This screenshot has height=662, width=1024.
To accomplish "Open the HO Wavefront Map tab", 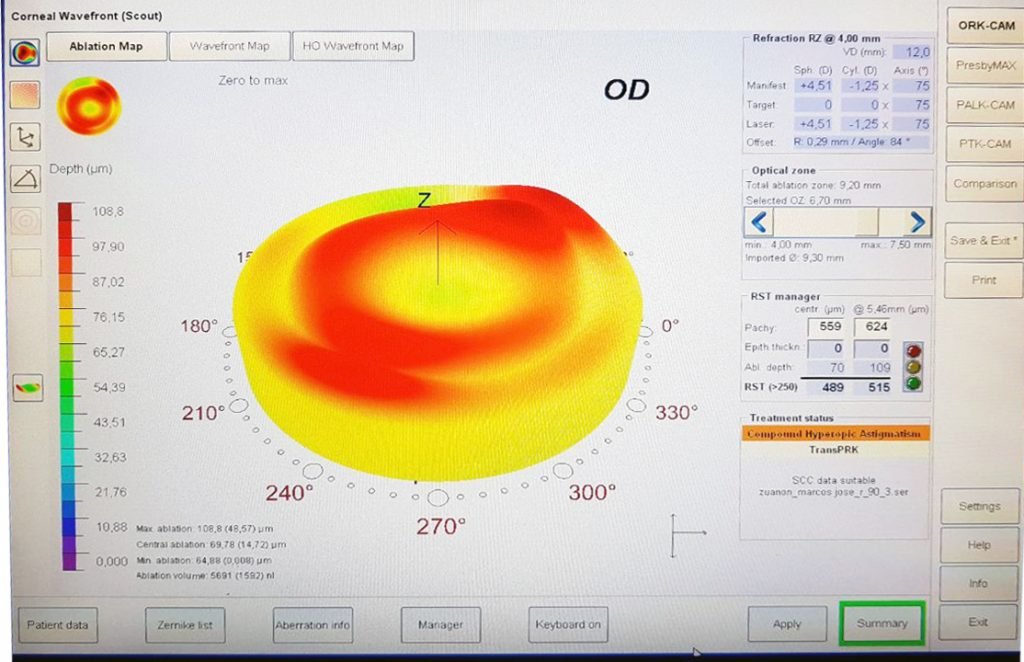I will [x=352, y=46].
